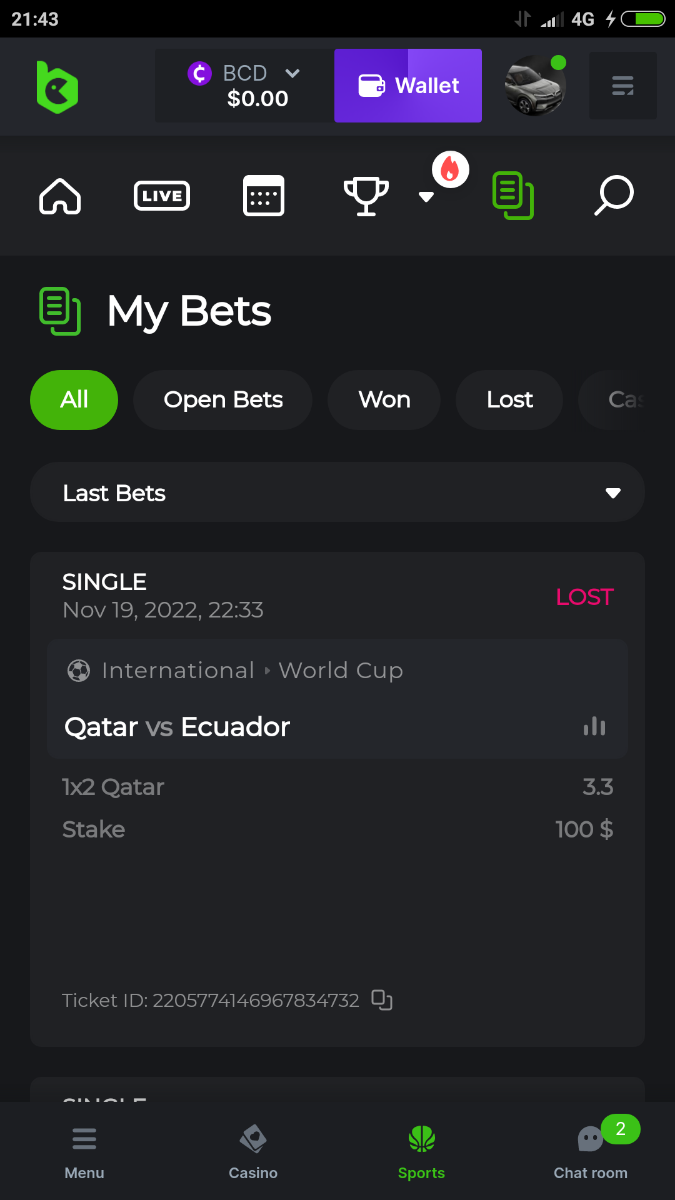Screen dimensions: 675x1200
Task: Tap the green BC logo icon
Action: click(57, 87)
